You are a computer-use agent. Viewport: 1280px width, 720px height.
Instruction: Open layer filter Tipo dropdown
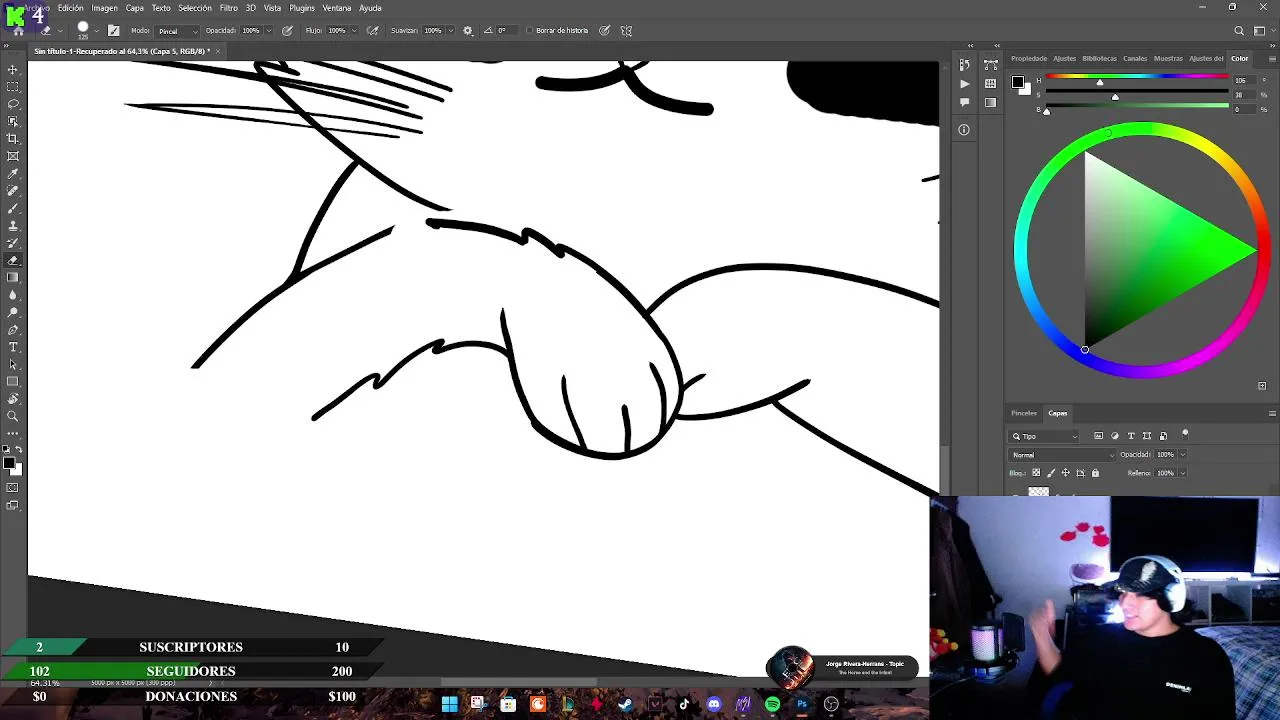pos(1045,436)
